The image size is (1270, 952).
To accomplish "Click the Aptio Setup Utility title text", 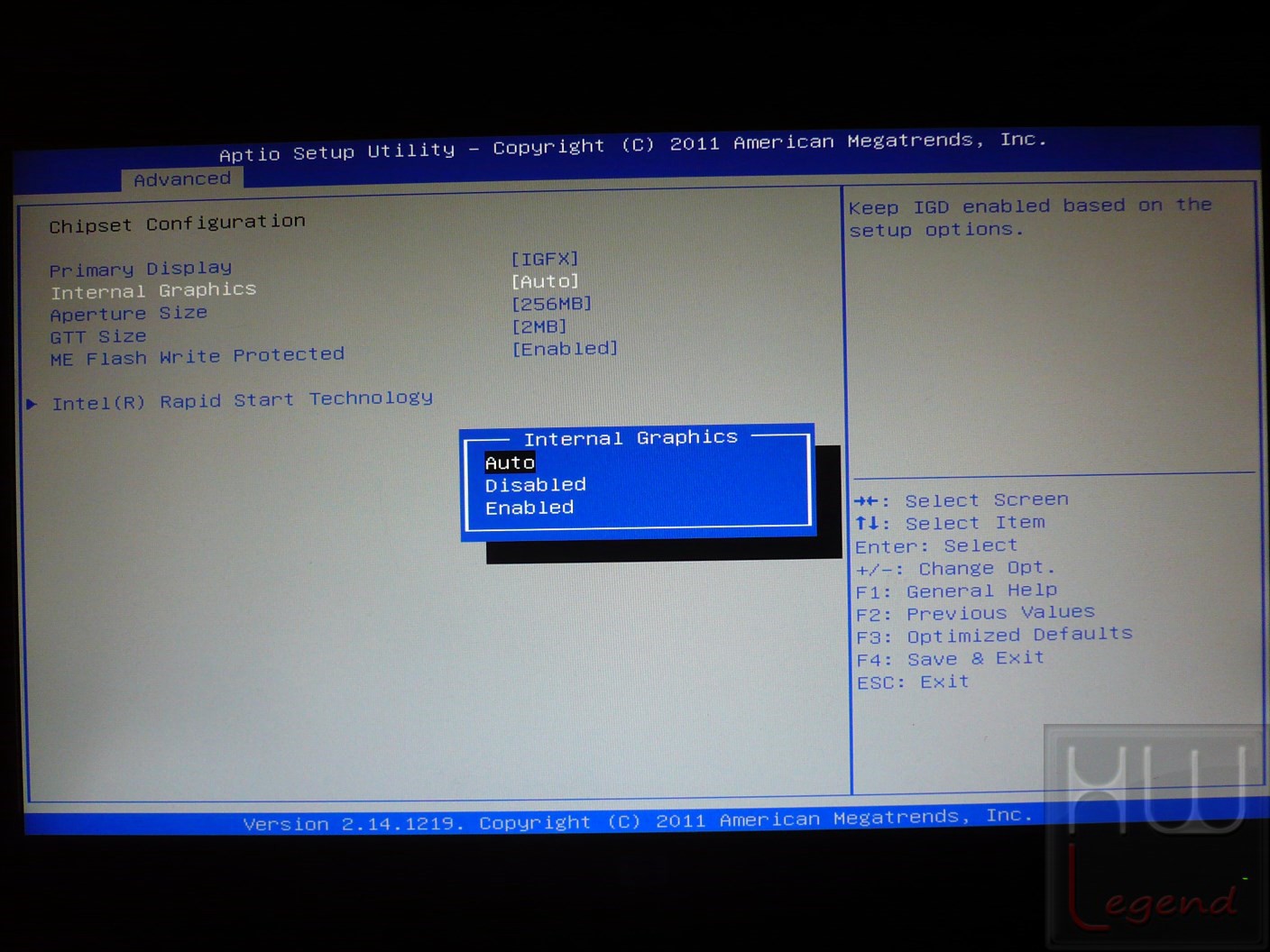I will (x=633, y=147).
